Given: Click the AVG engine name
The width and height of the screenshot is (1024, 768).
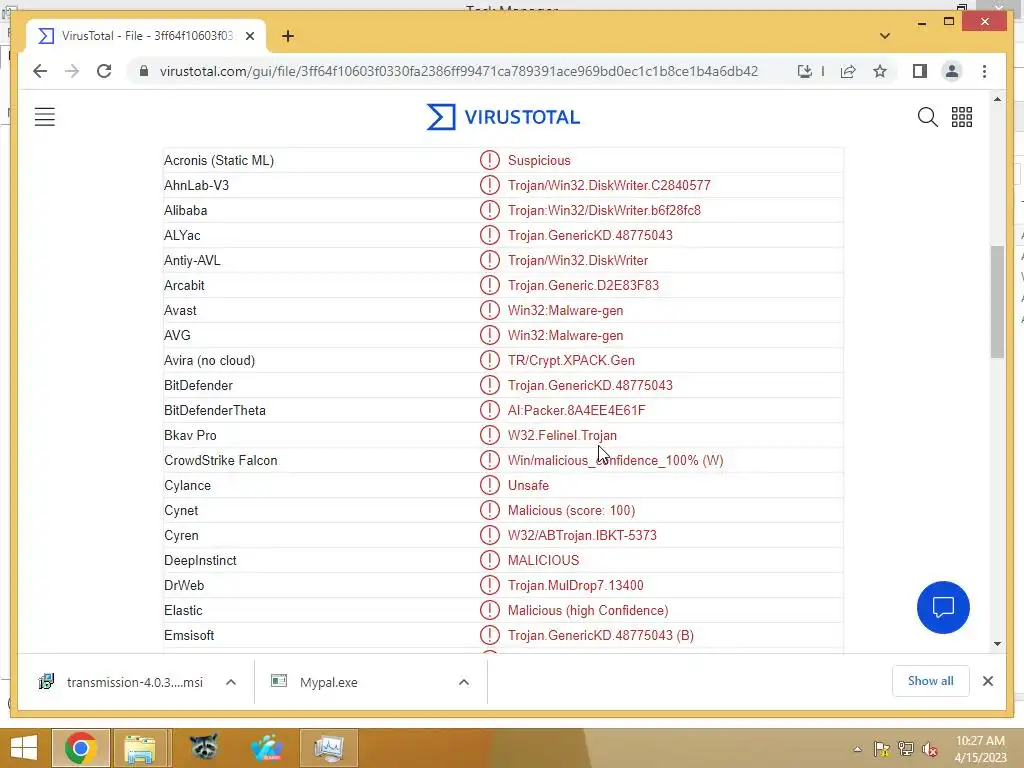Looking at the screenshot, I should [177, 335].
